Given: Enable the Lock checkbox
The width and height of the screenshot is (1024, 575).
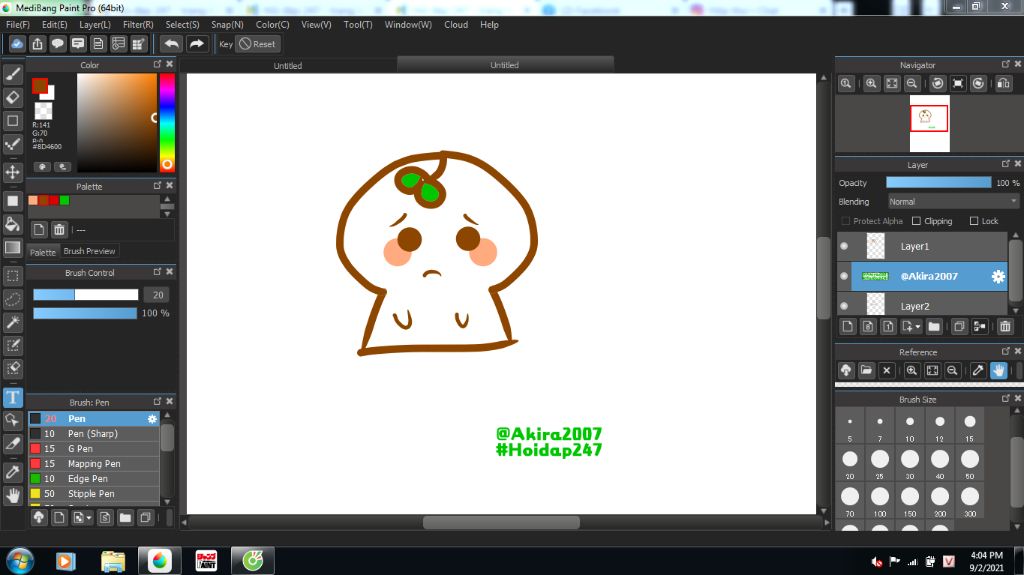Looking at the screenshot, I should [x=974, y=221].
